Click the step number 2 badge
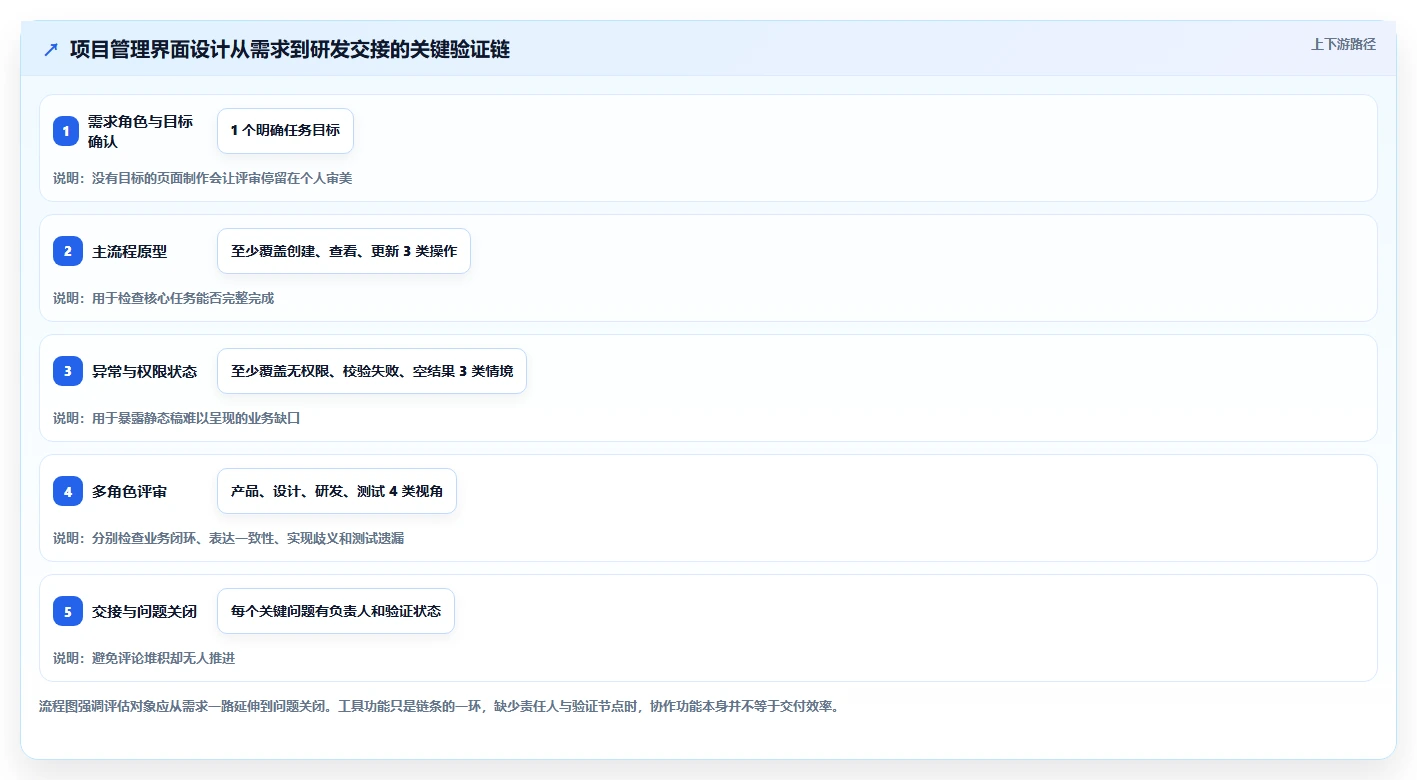The height and width of the screenshot is (780, 1417). (x=67, y=251)
